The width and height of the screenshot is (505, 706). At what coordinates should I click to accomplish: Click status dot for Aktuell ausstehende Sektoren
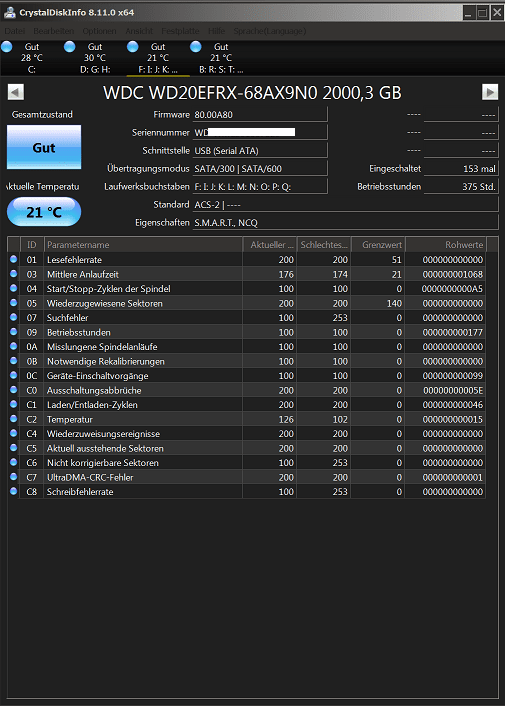pyautogui.click(x=14, y=448)
